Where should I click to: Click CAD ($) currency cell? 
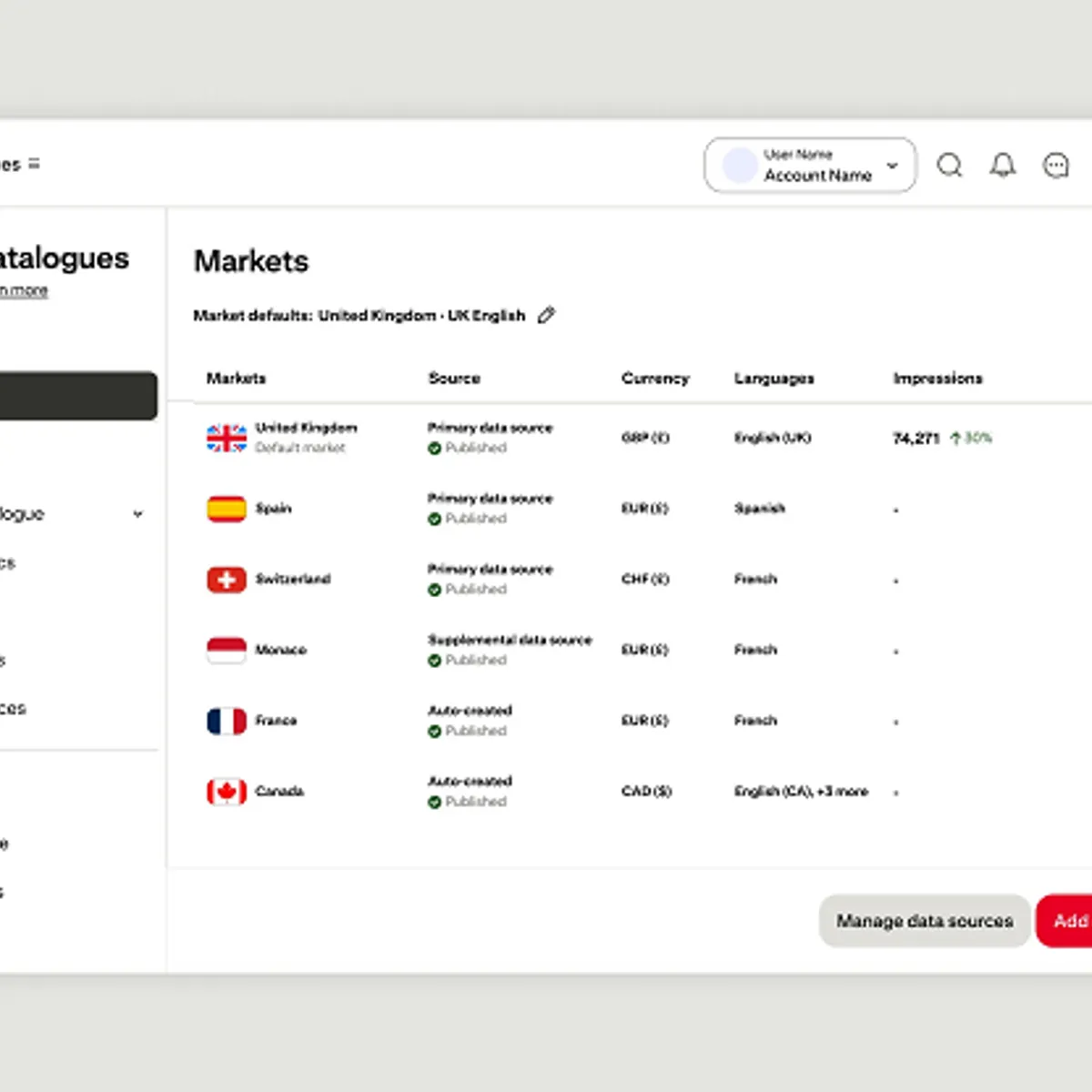tap(646, 792)
